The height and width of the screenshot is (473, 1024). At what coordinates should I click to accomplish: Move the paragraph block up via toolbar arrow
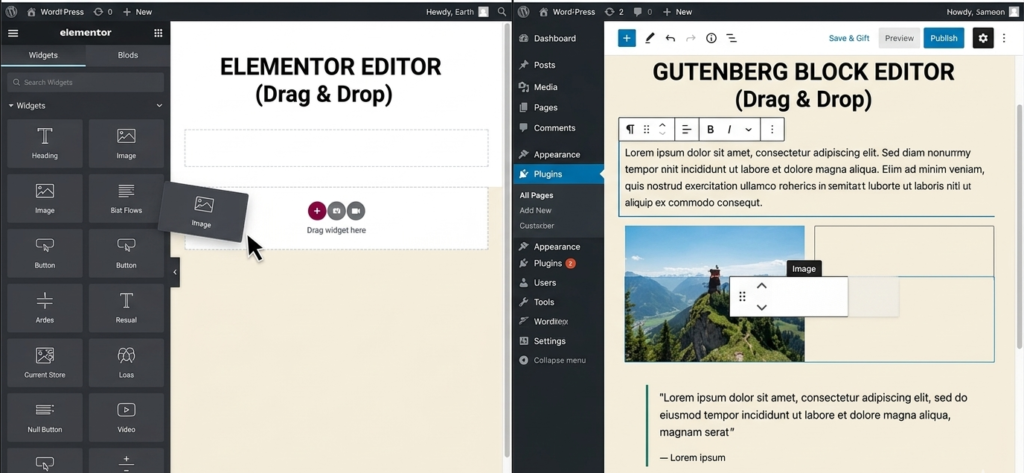coord(662,125)
